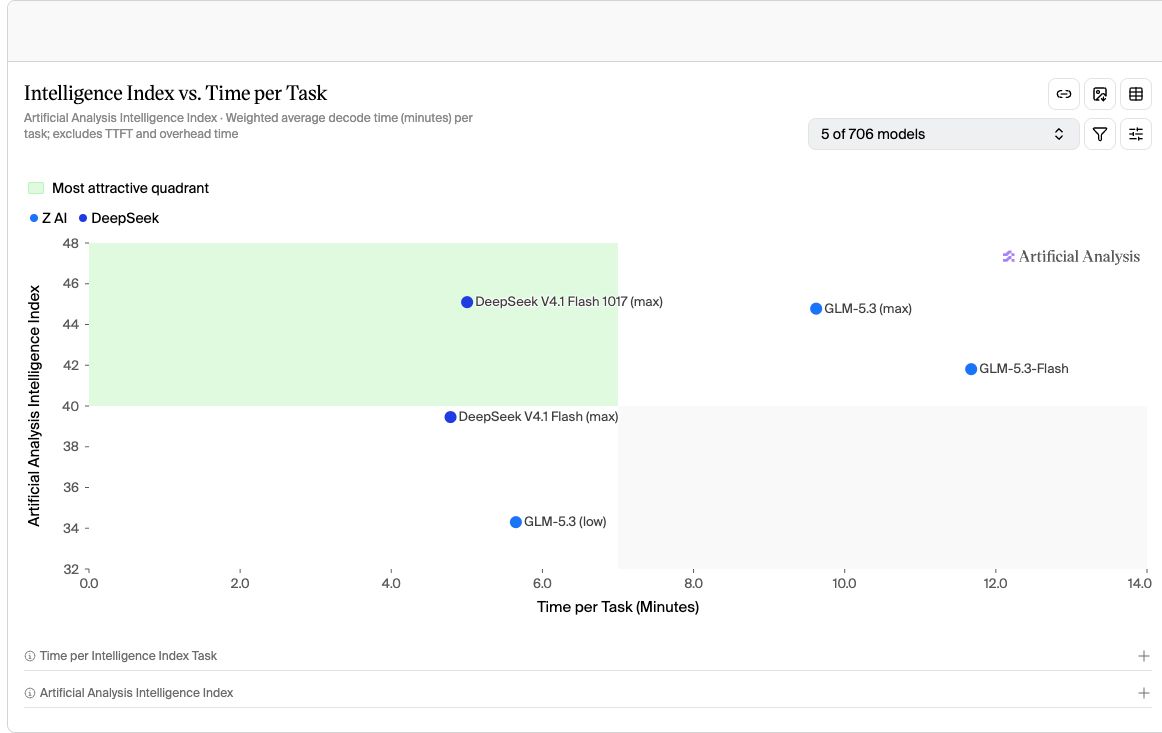Open the data table view icon
Screen dimensions: 1162x733
[1135, 94]
